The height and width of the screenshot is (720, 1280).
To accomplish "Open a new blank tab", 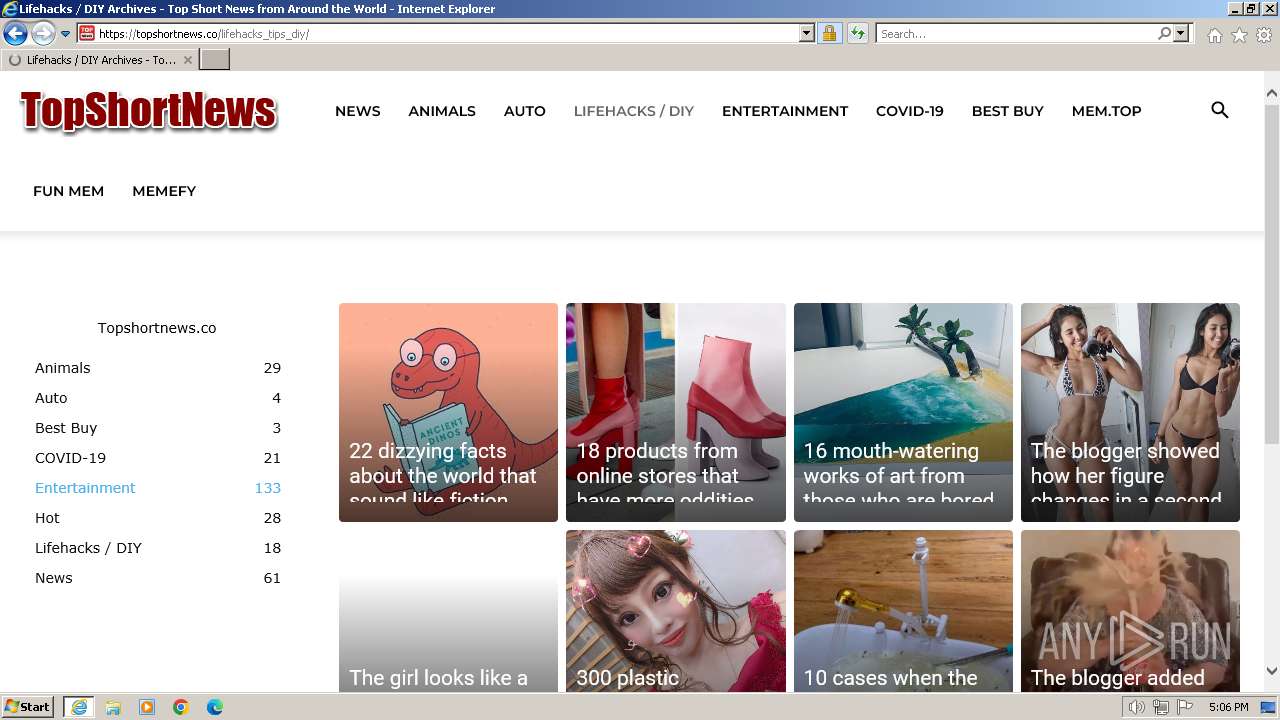I will [215, 60].
